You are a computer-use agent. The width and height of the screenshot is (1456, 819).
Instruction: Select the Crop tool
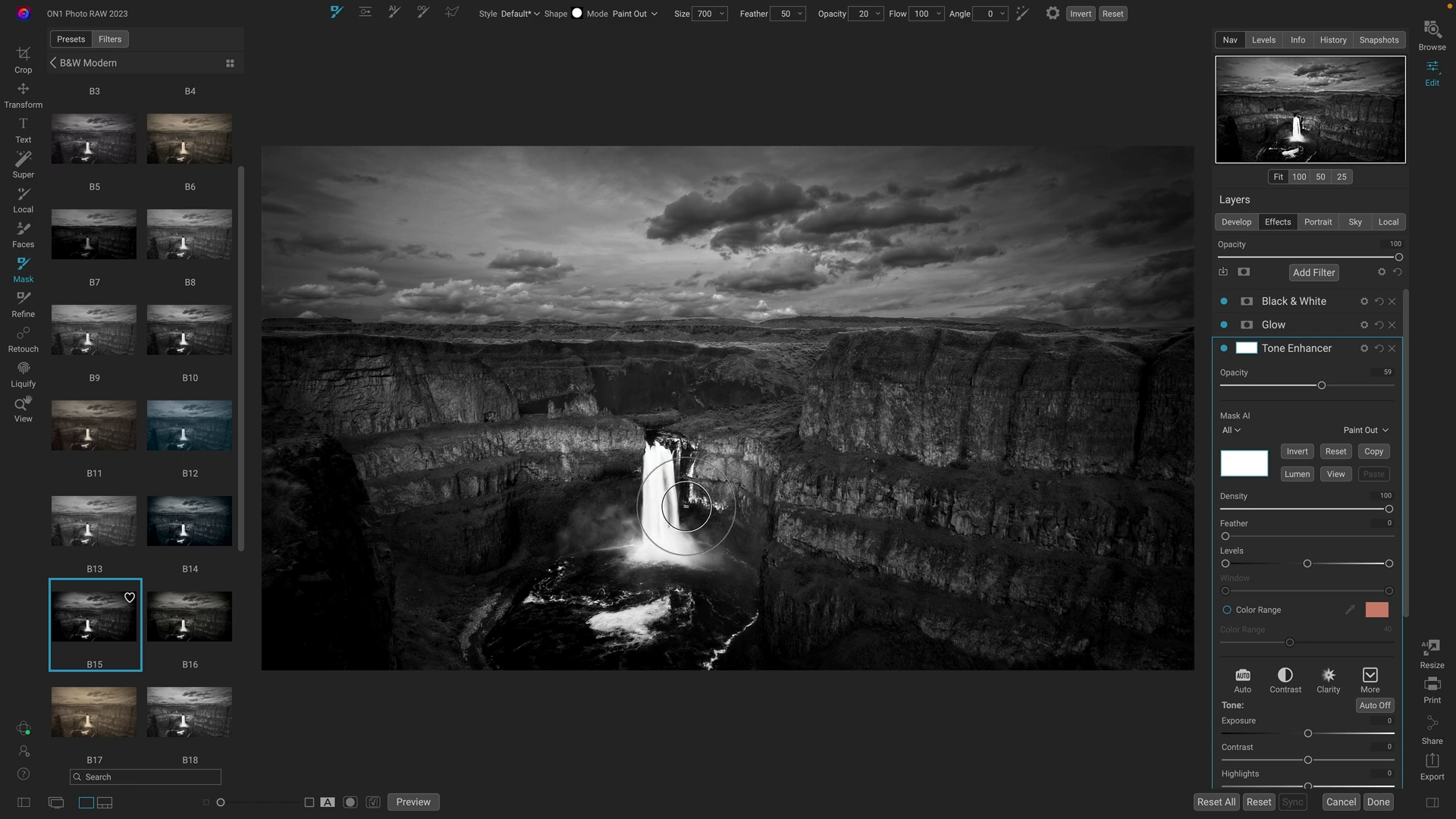click(24, 55)
